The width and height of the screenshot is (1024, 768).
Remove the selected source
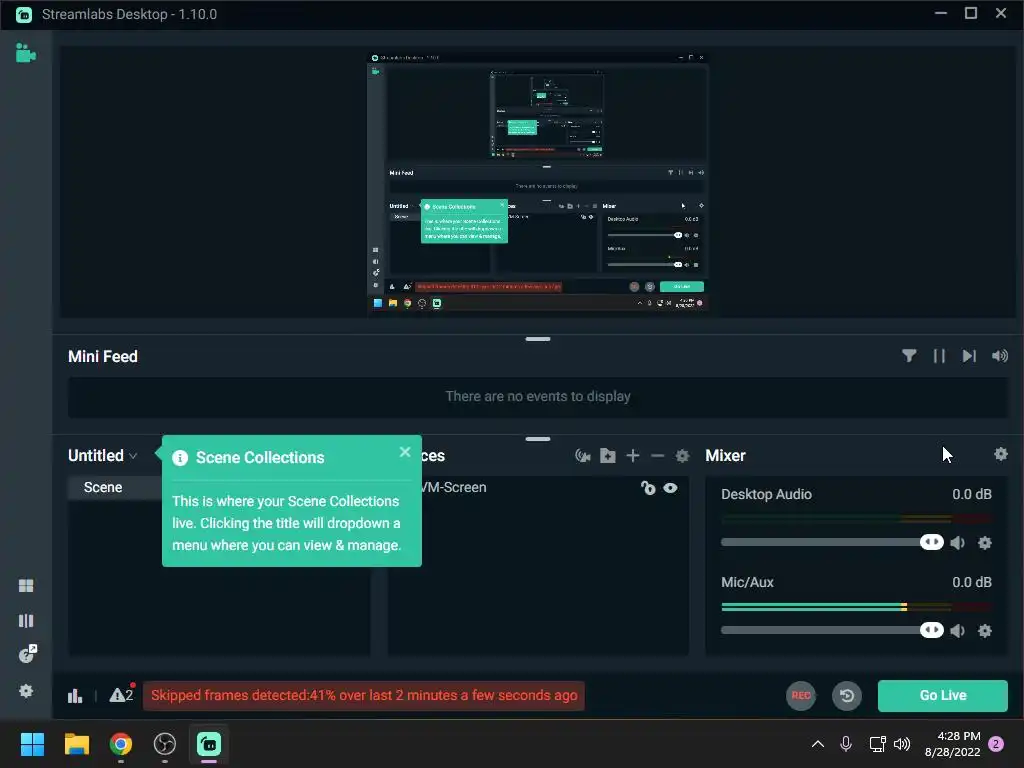pos(658,456)
